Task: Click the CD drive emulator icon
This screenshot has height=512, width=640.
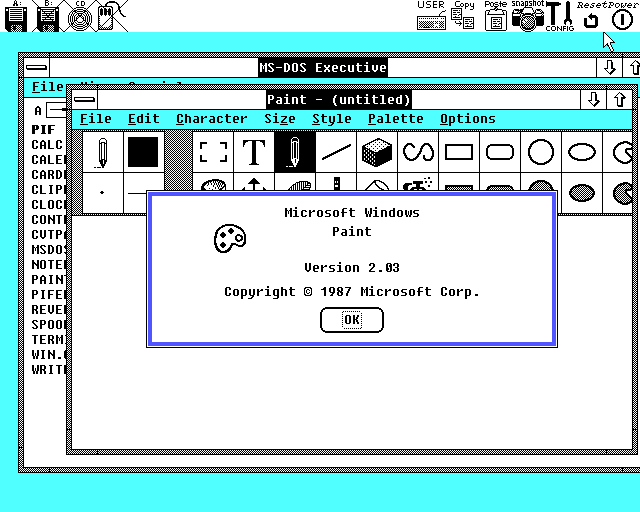Action: (80, 16)
